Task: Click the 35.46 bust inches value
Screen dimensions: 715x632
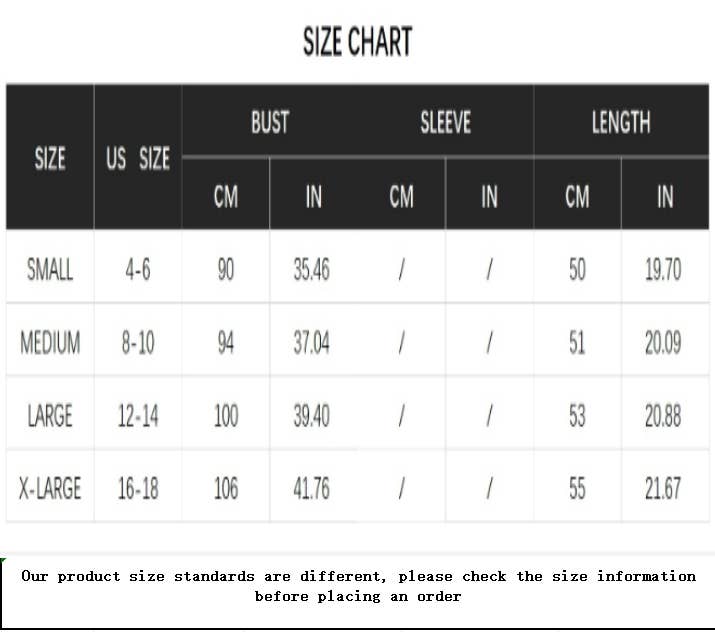Action: pos(311,269)
